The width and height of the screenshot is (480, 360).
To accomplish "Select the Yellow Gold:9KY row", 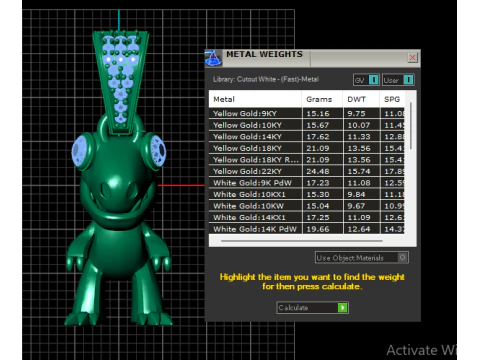I will click(x=307, y=113).
